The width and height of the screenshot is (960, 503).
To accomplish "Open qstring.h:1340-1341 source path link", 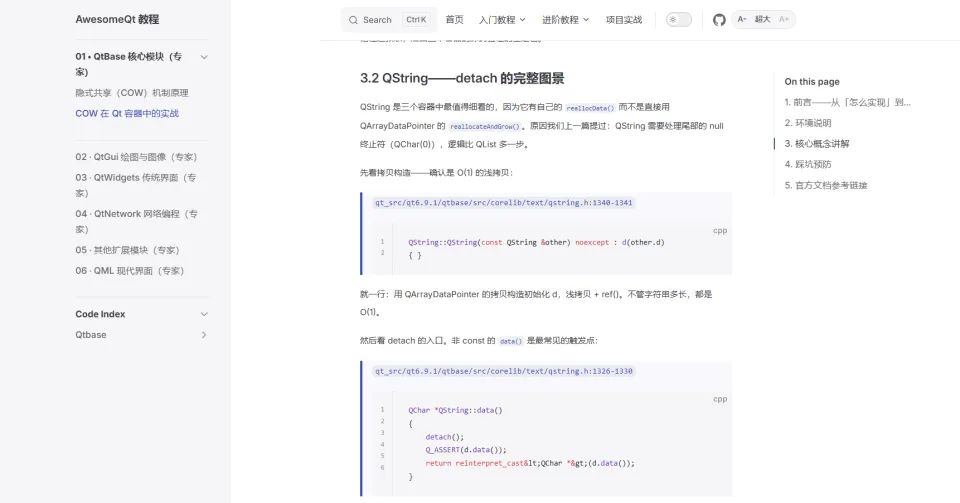I will (x=503, y=203).
